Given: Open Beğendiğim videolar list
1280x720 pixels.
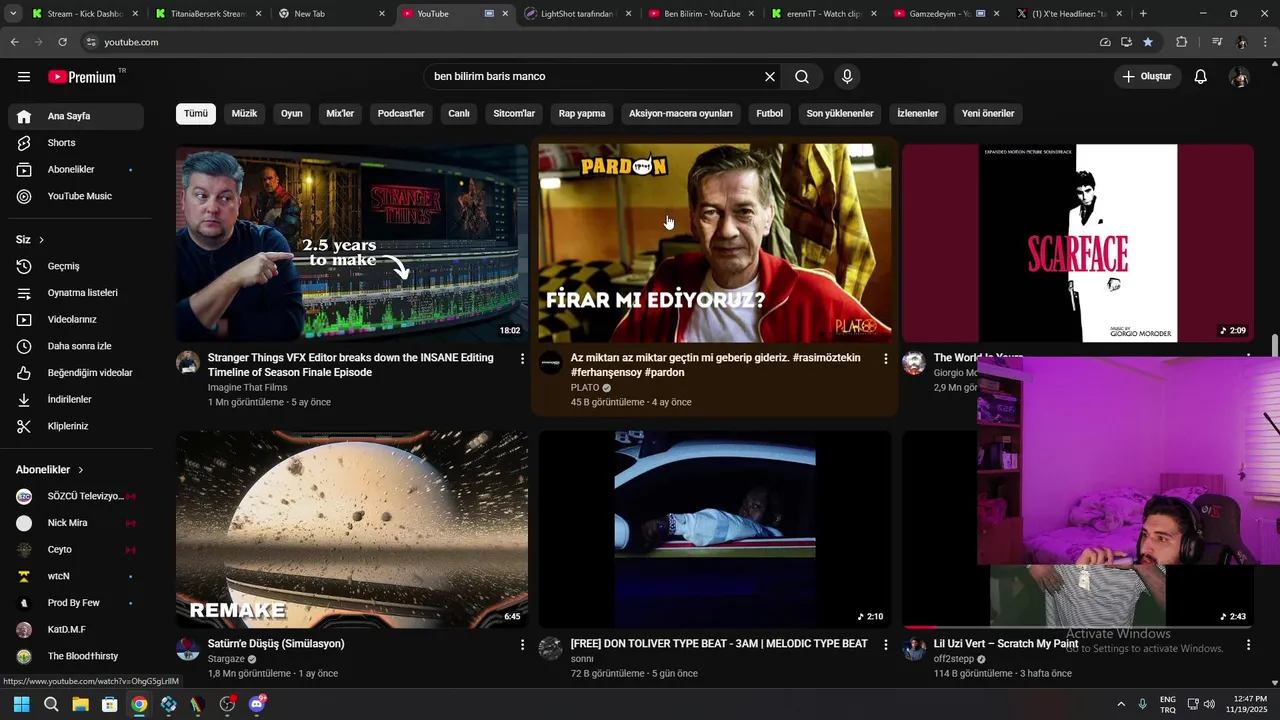Looking at the screenshot, I should coord(76,373).
